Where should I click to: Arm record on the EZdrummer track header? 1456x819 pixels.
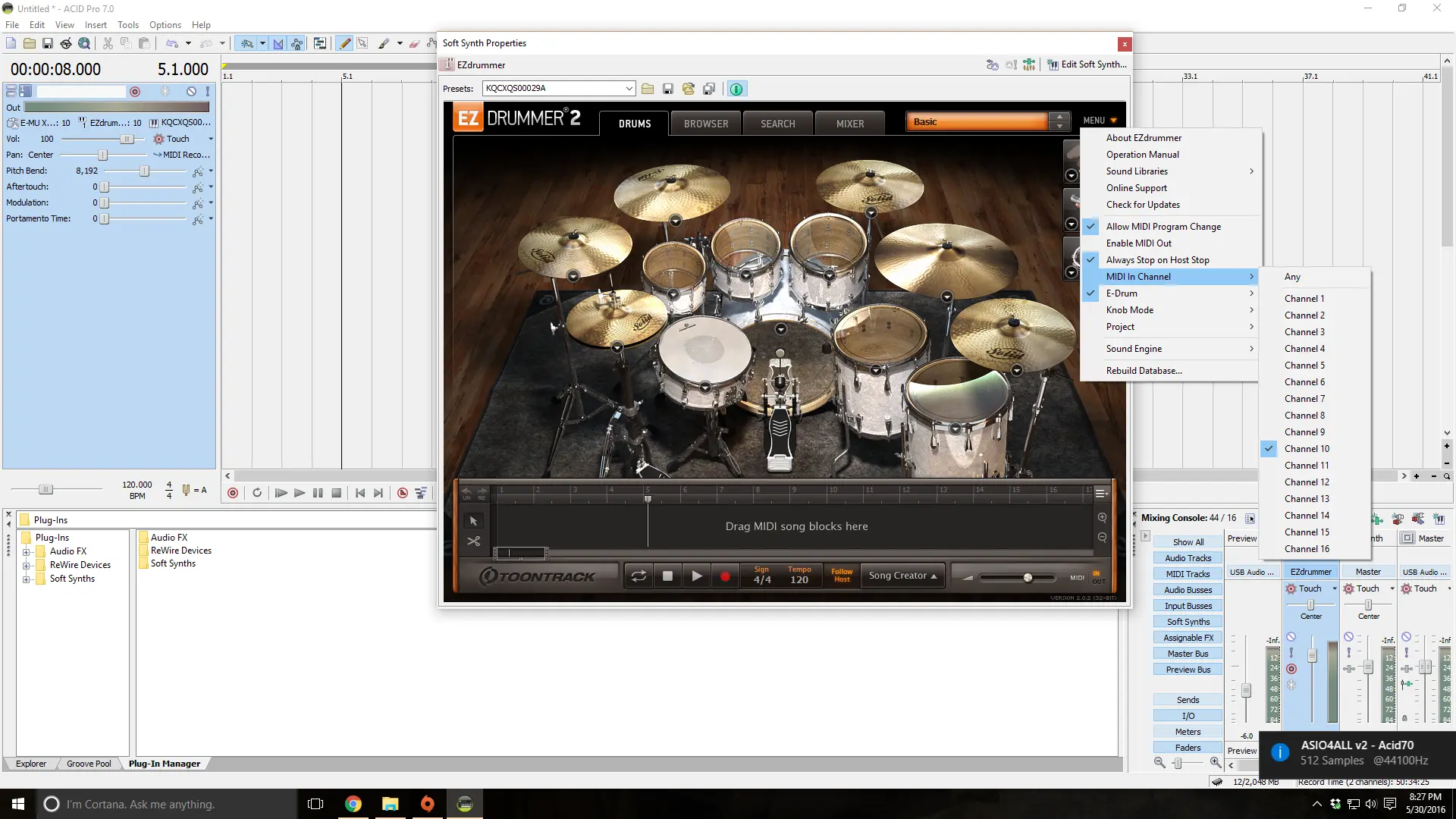pyautogui.click(x=135, y=91)
